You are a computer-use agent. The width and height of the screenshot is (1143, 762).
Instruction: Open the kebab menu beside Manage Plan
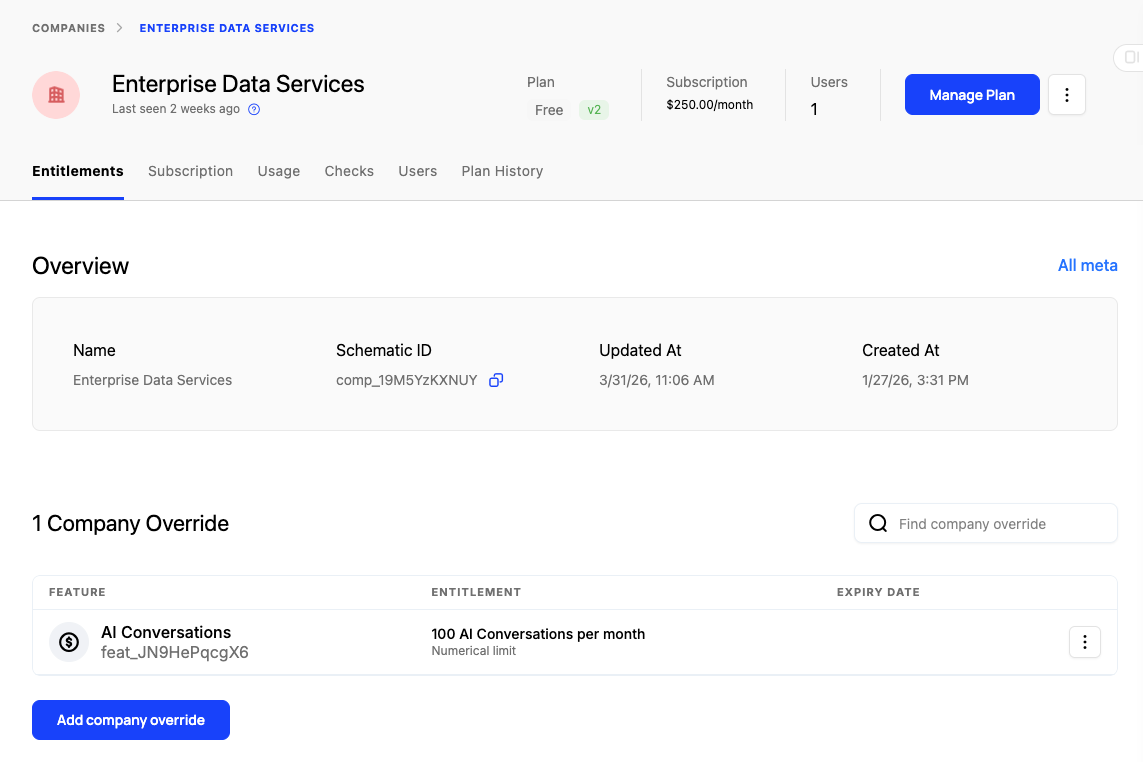click(1067, 94)
